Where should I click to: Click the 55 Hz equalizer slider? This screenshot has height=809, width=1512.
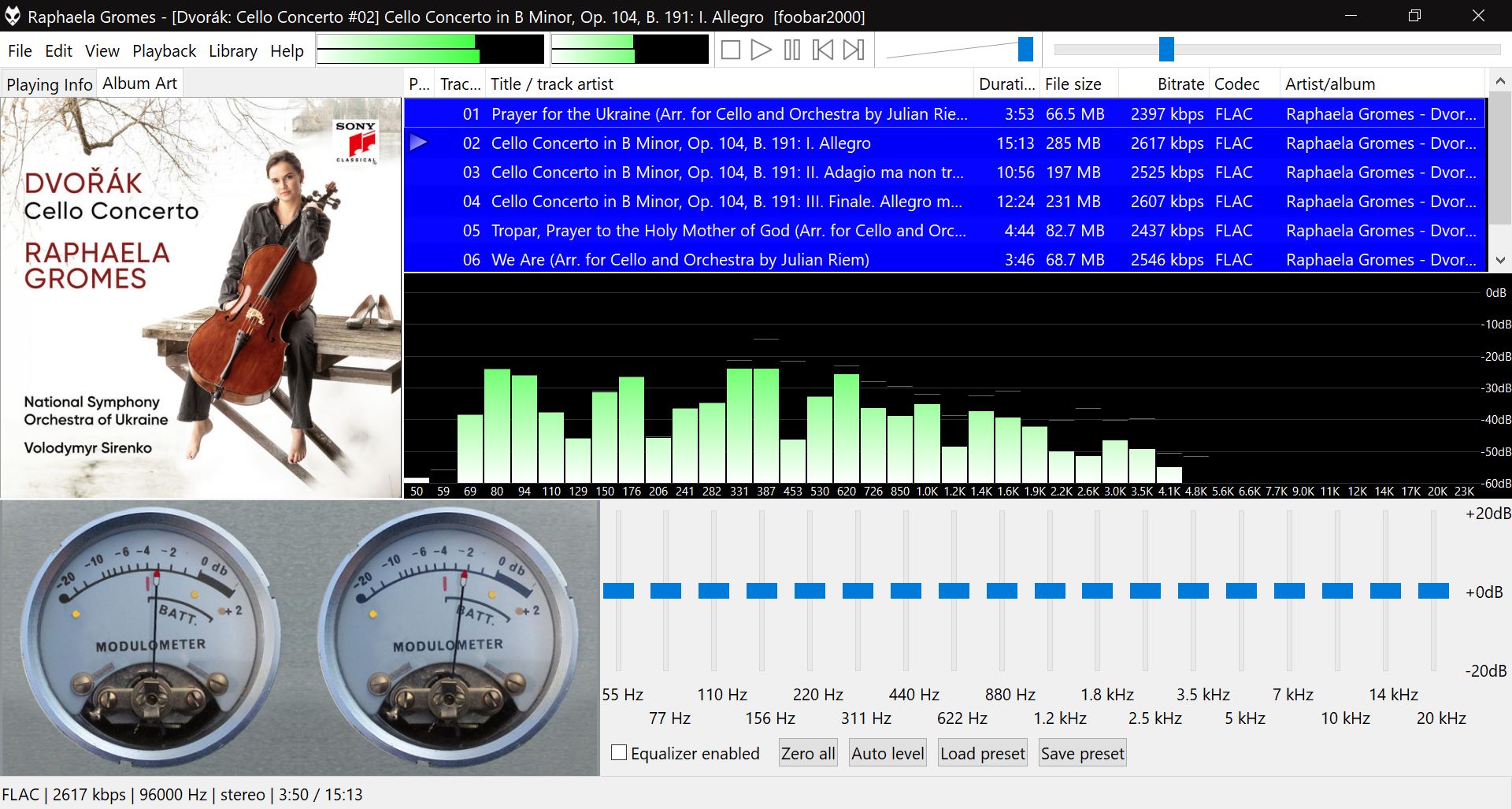pyautogui.click(x=618, y=591)
